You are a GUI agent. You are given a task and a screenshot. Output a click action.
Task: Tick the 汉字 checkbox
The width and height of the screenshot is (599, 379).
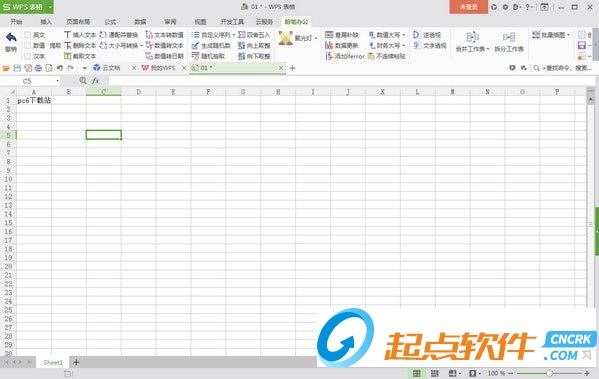[28, 56]
